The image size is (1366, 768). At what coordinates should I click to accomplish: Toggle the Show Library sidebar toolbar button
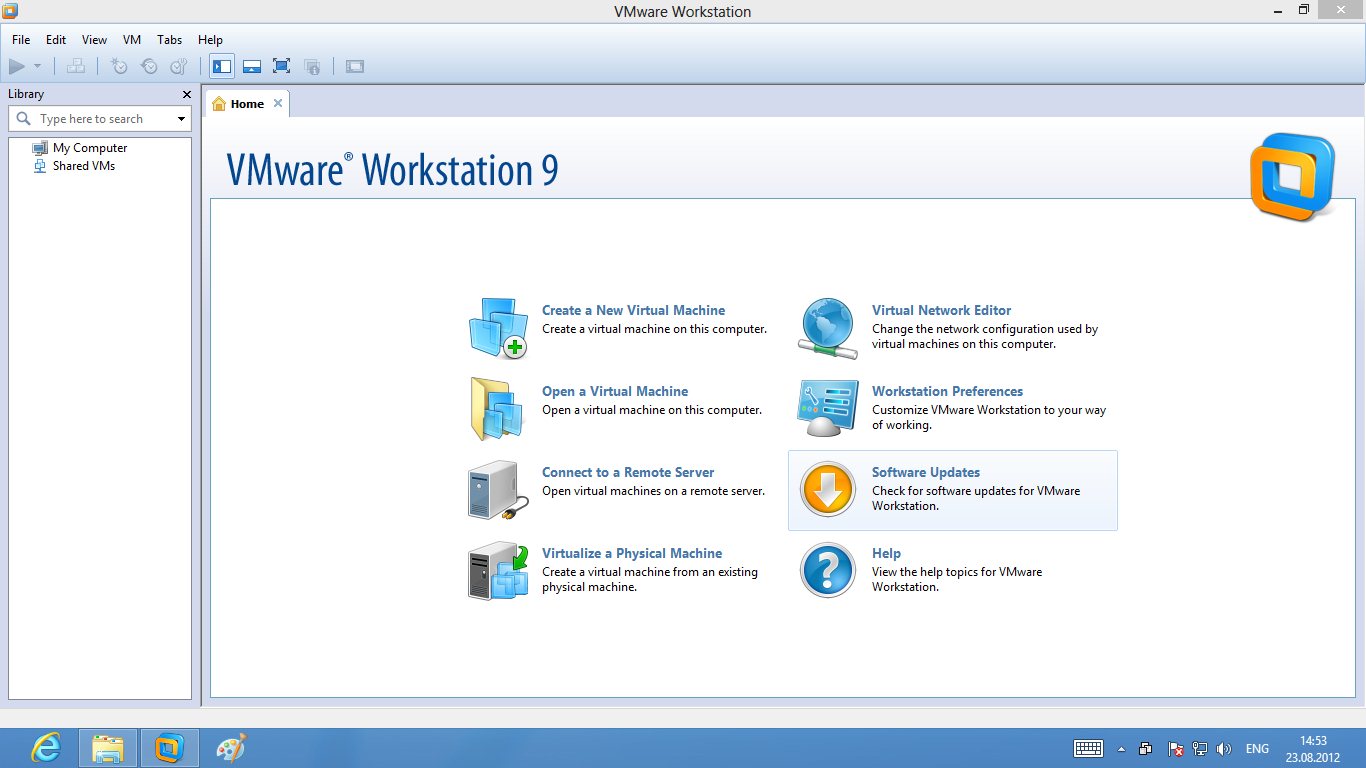221,67
